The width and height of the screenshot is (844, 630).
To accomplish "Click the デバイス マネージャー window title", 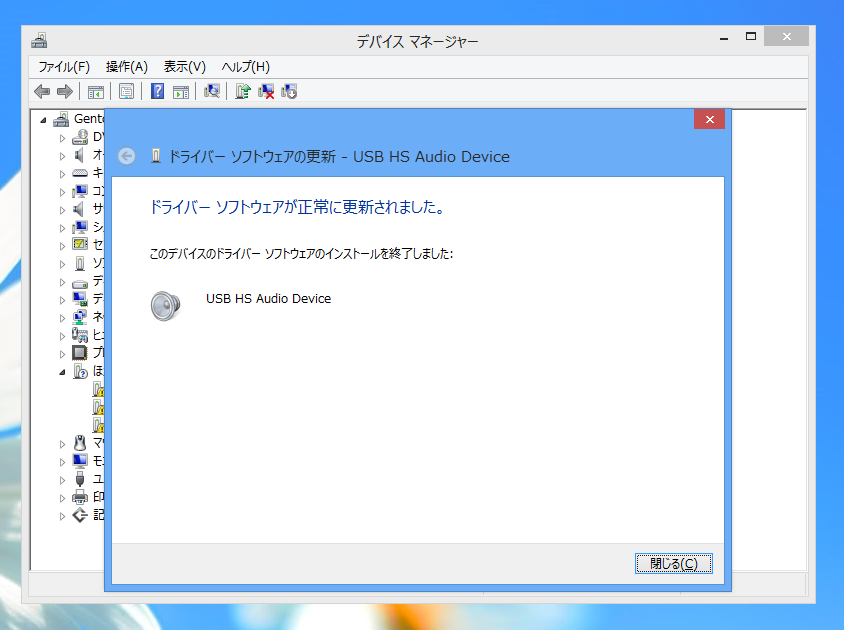I will pos(417,41).
